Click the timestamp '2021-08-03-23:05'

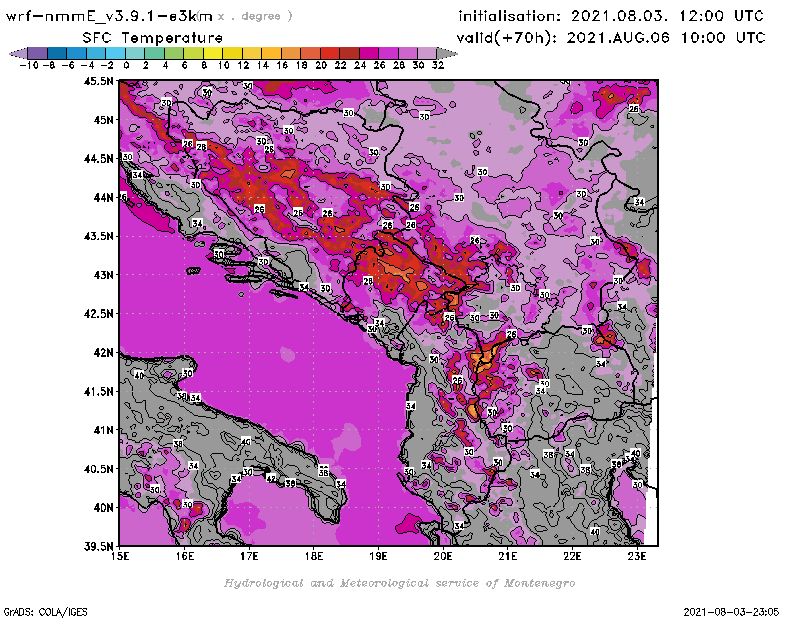click(x=731, y=612)
